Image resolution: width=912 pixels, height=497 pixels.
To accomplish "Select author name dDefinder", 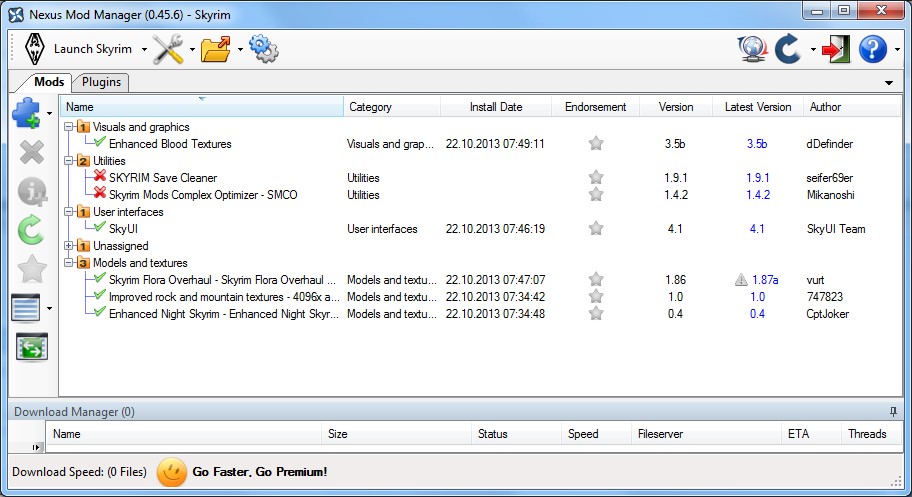I will pos(829,144).
